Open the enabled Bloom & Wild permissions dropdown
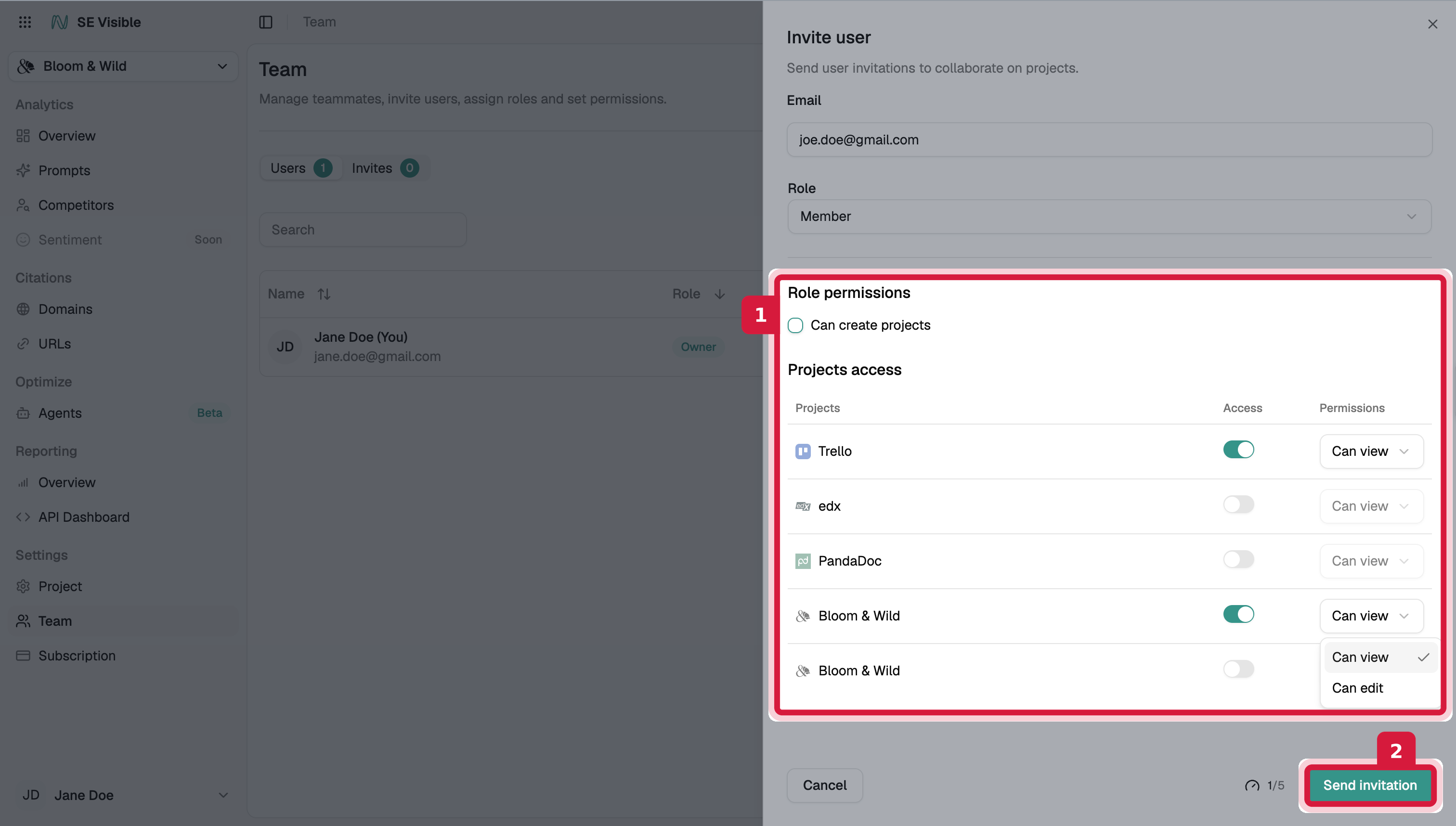This screenshot has height=826, width=1456. 1371,616
